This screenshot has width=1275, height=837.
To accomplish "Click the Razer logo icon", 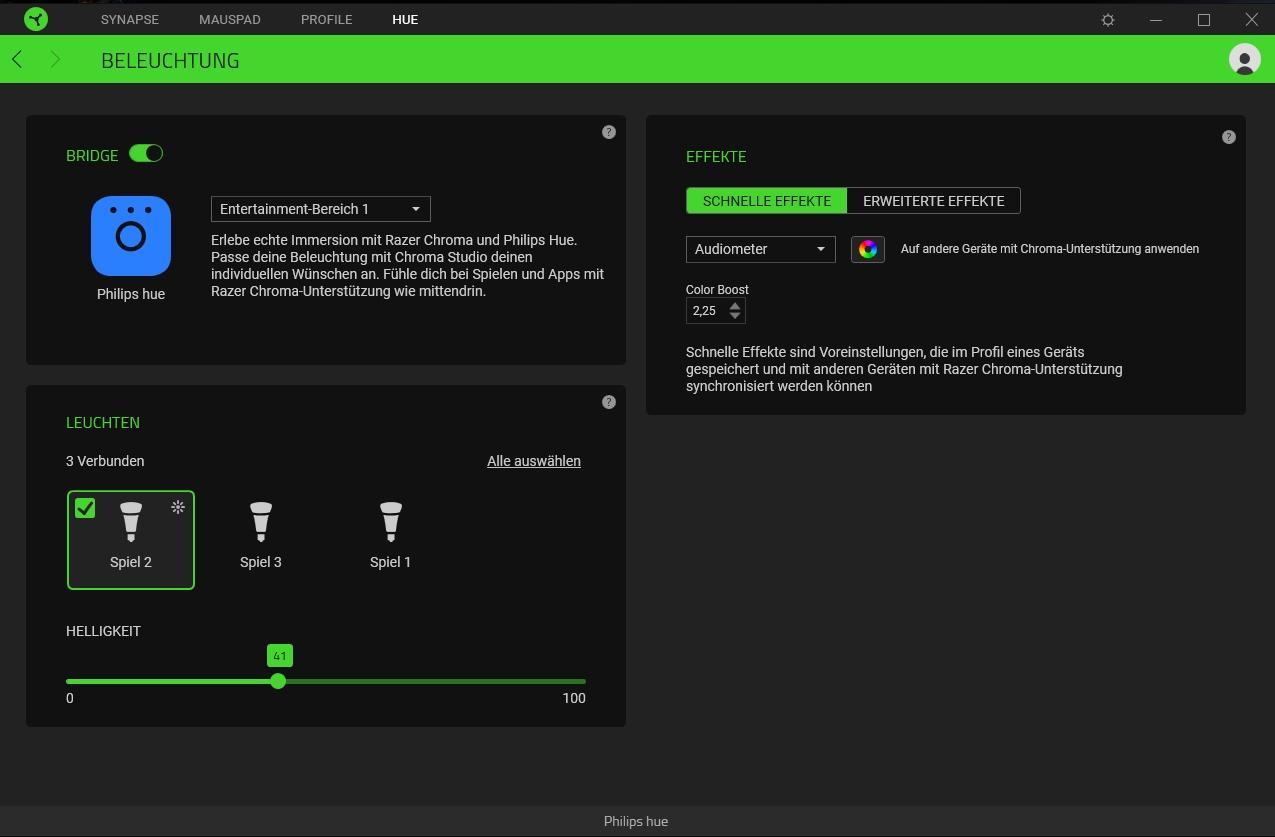I will (x=36, y=19).
